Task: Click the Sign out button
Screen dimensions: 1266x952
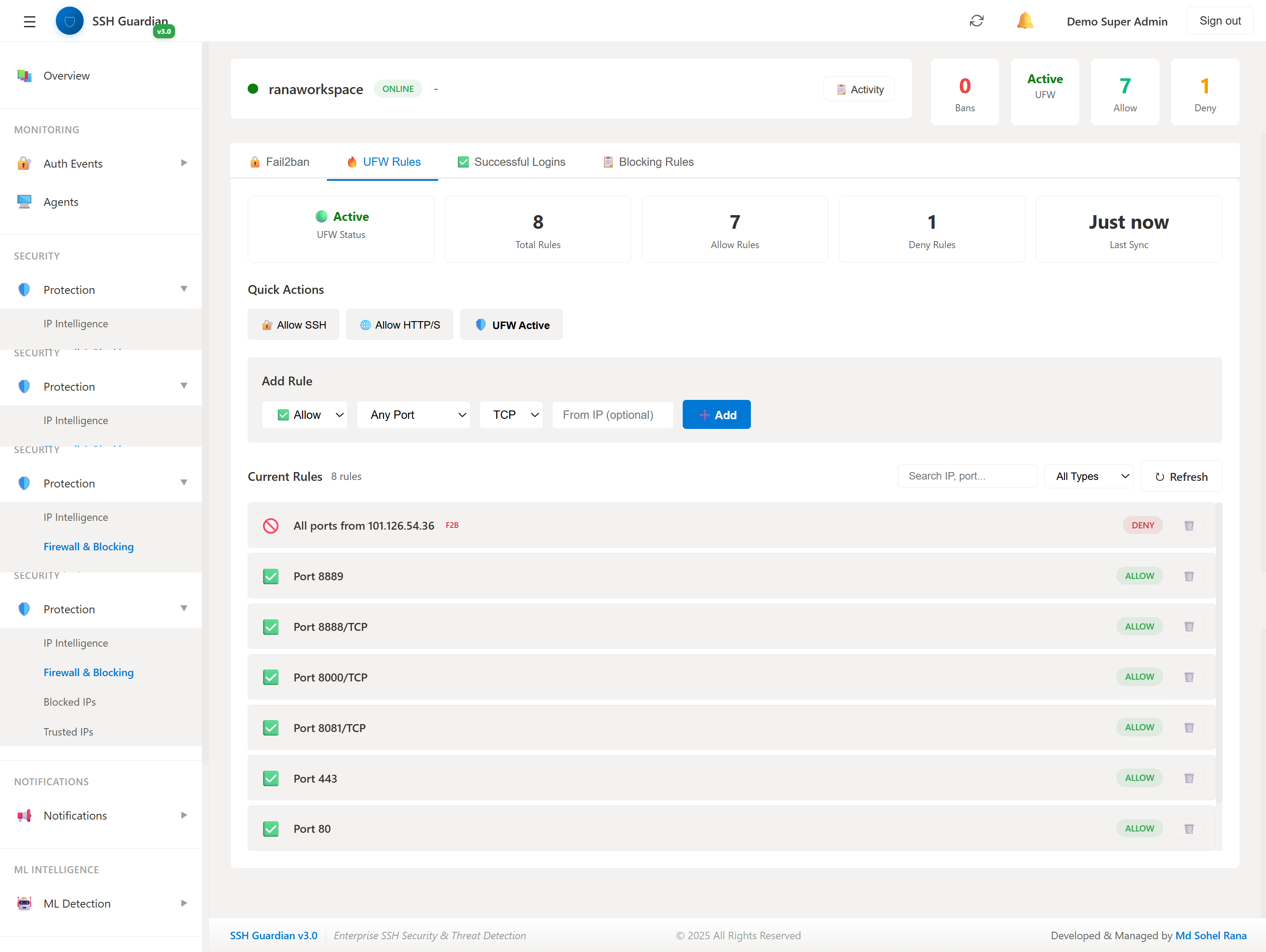Action: coord(1220,21)
